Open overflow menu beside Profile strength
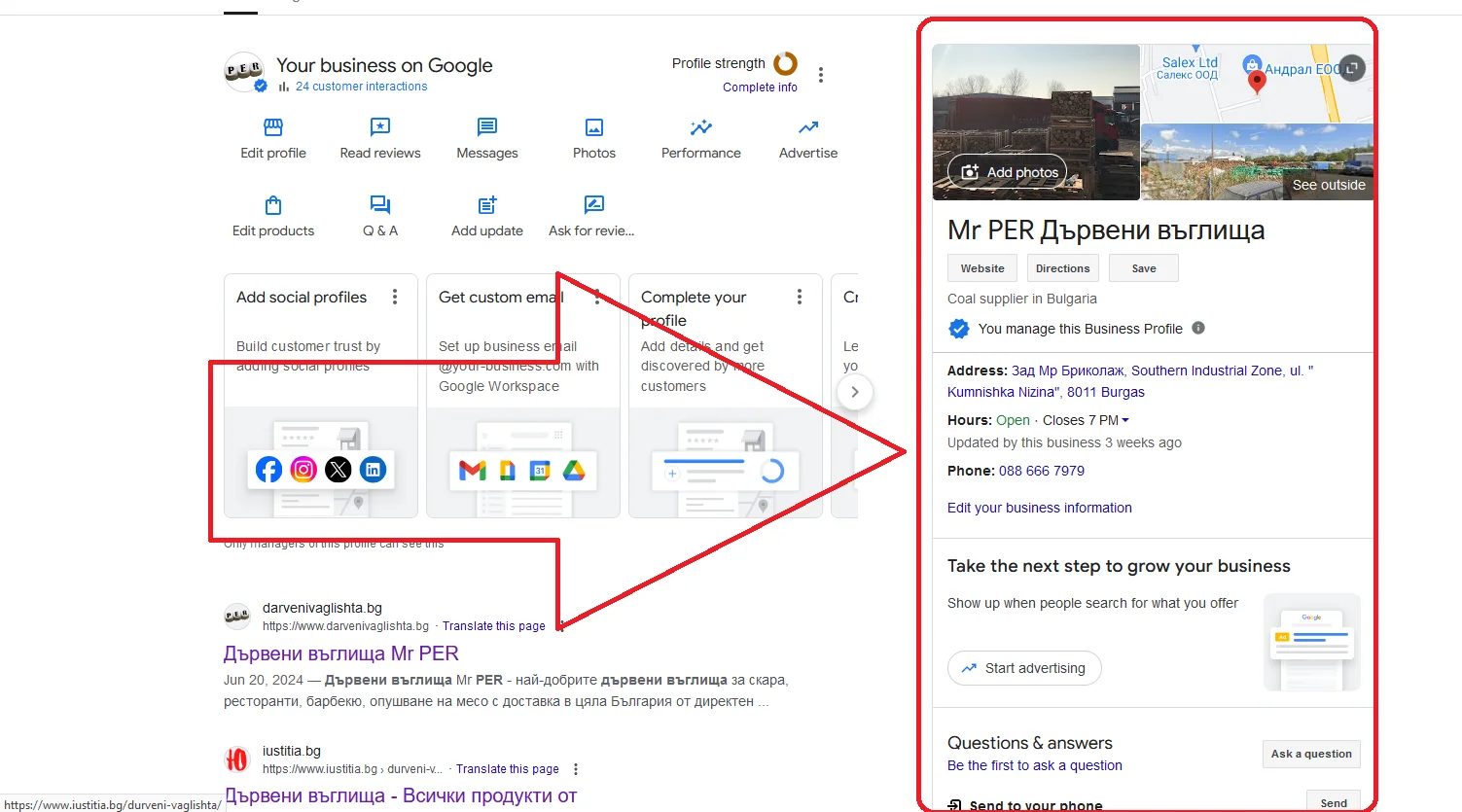This screenshot has width=1462, height=812. coord(820,74)
